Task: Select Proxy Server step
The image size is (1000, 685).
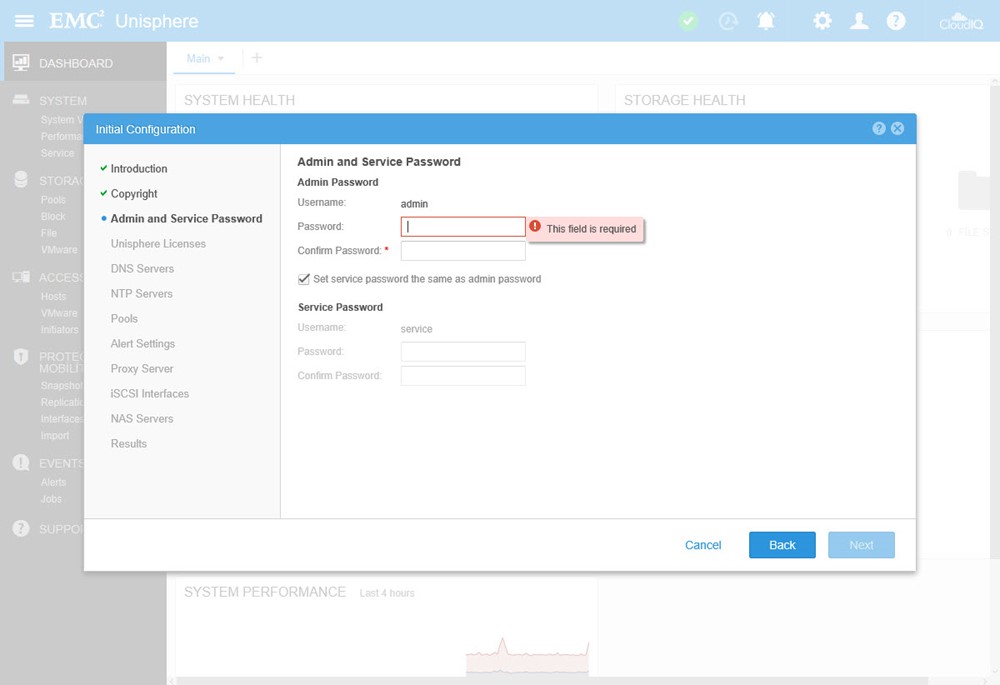Action: tap(142, 369)
